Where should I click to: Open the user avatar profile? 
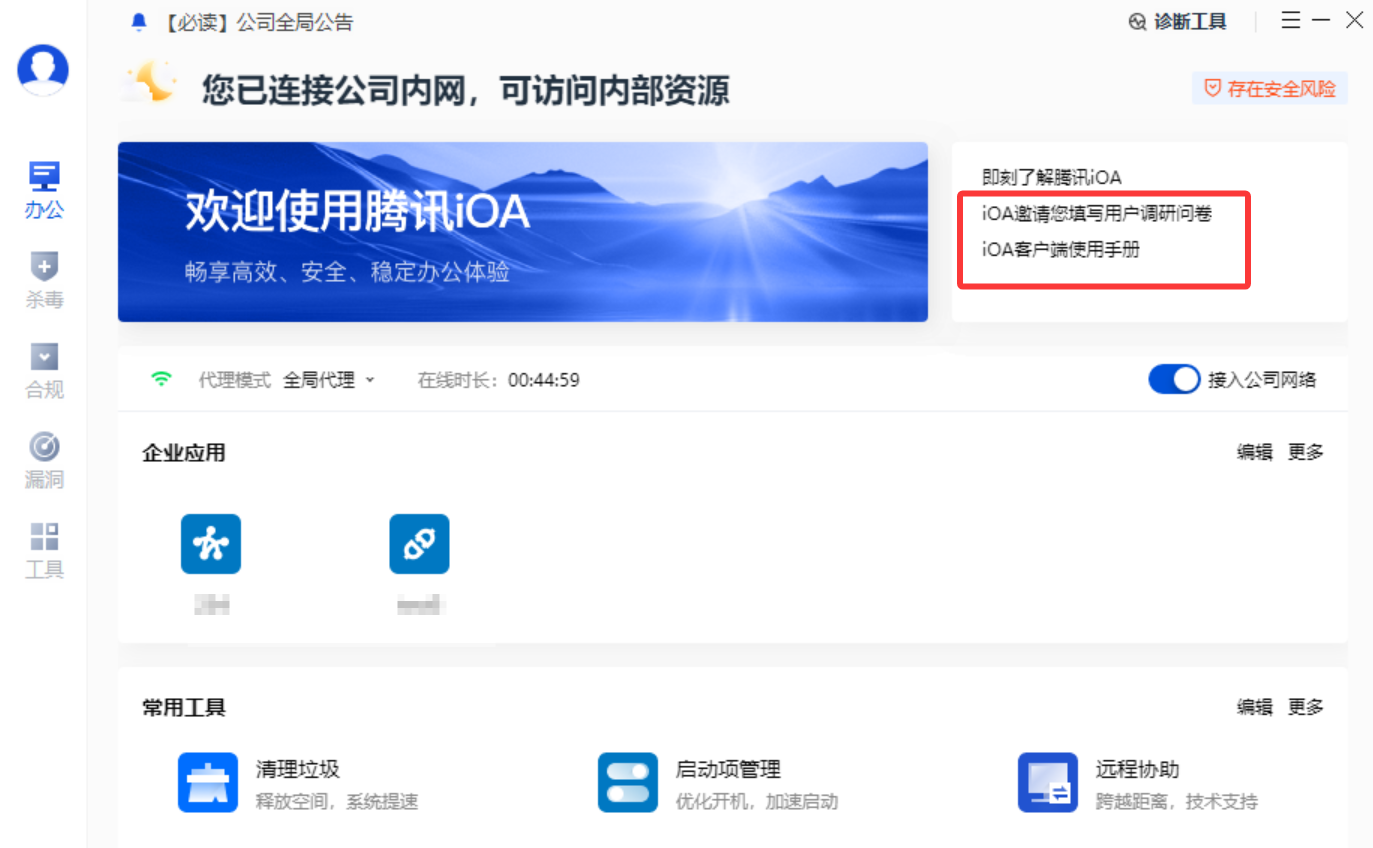(43, 70)
